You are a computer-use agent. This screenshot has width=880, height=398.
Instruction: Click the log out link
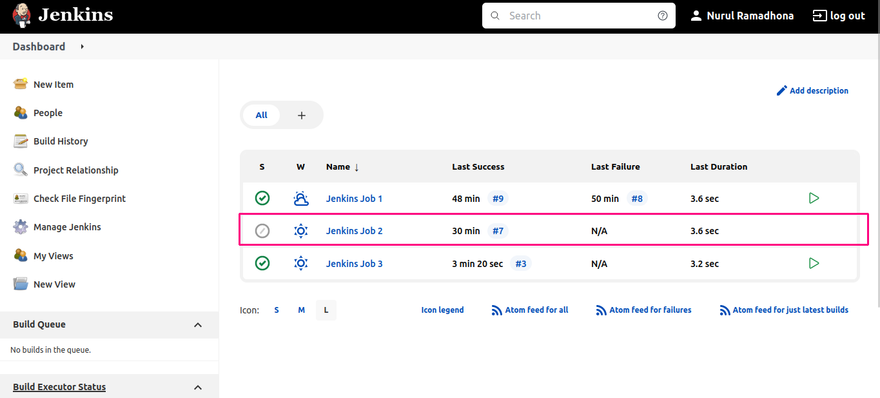(x=847, y=16)
